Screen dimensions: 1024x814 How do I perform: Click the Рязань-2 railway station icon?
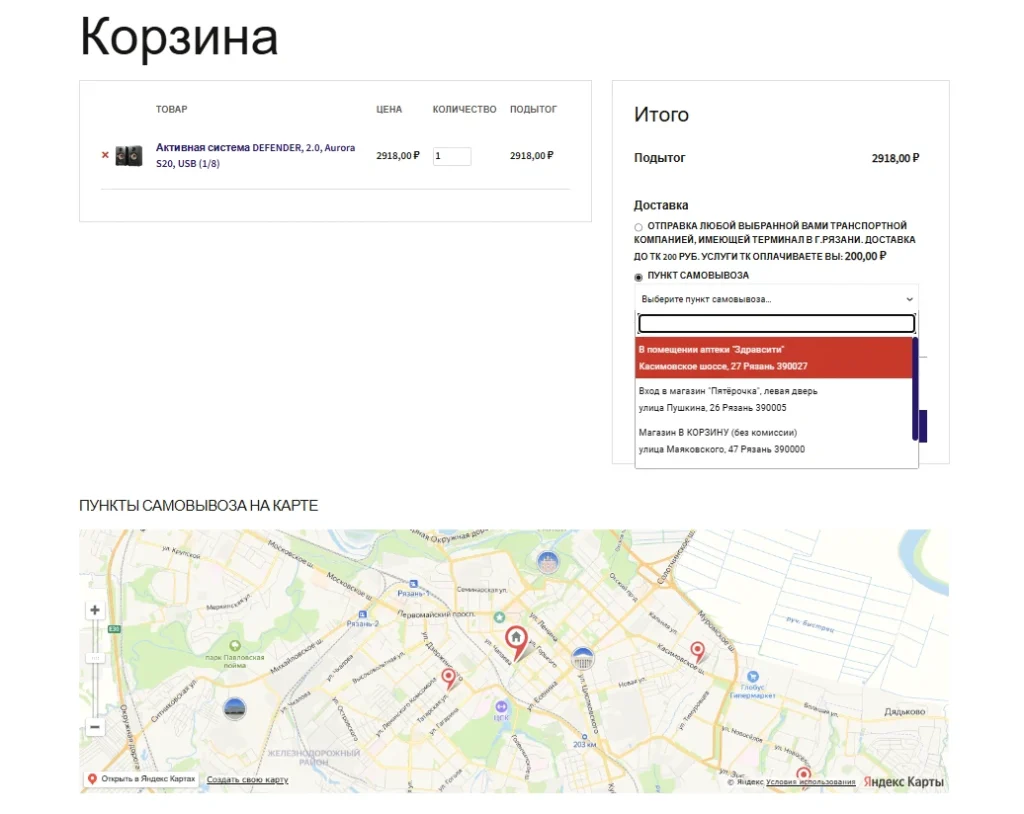[x=362, y=614]
